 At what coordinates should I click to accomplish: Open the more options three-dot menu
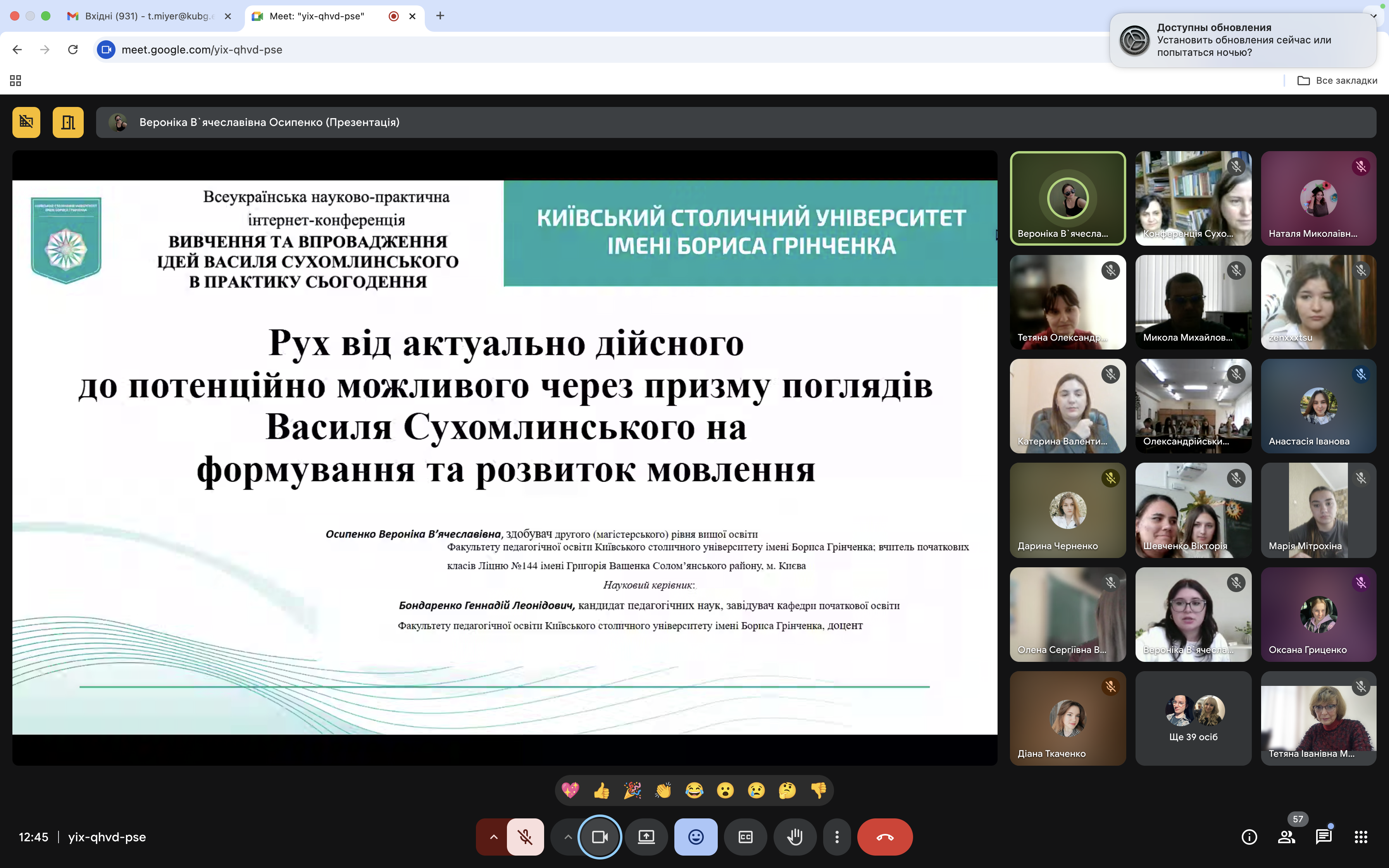(x=837, y=837)
